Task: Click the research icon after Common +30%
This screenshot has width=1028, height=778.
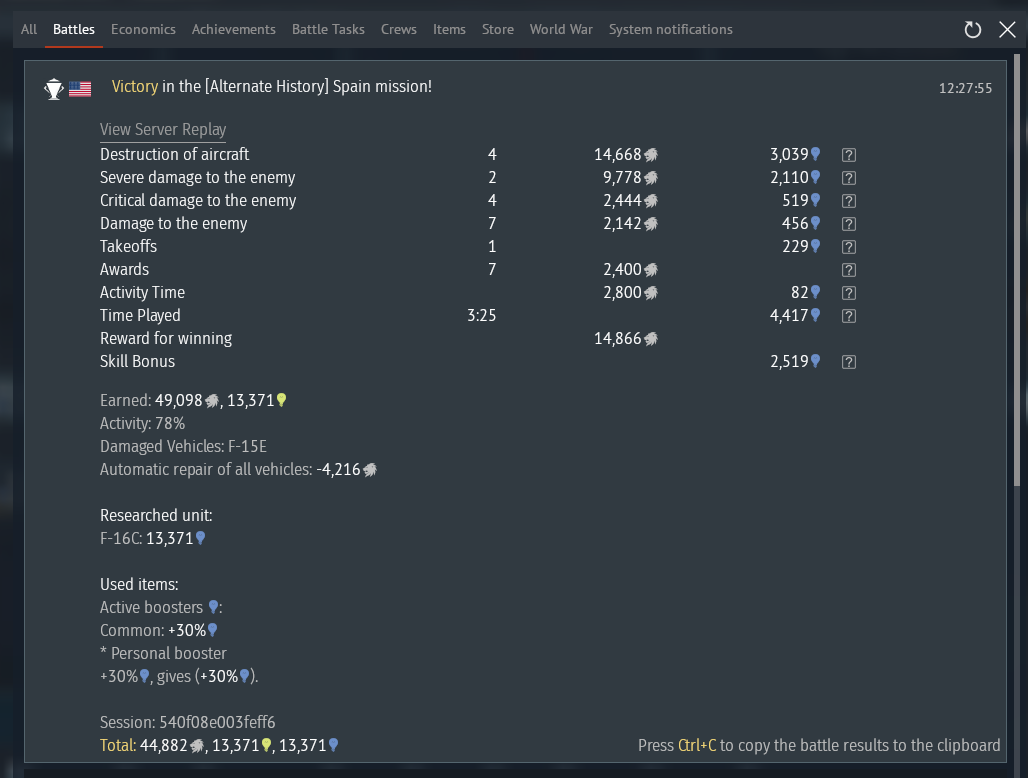Action: (x=212, y=630)
